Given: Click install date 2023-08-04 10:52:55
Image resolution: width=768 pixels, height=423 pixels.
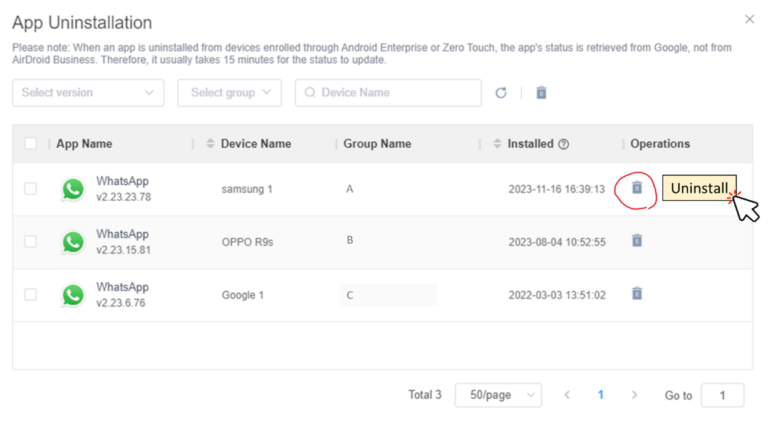Looking at the screenshot, I should [557, 242].
